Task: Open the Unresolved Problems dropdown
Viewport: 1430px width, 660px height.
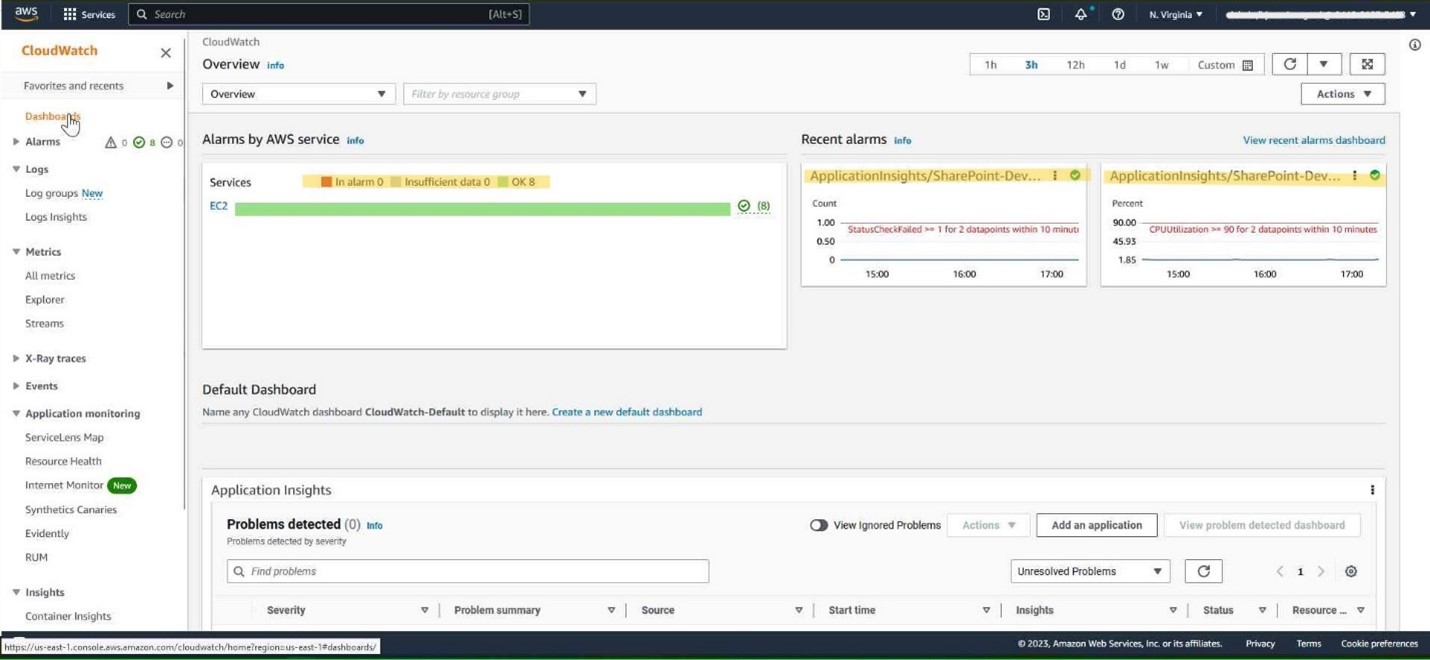Action: (1090, 571)
